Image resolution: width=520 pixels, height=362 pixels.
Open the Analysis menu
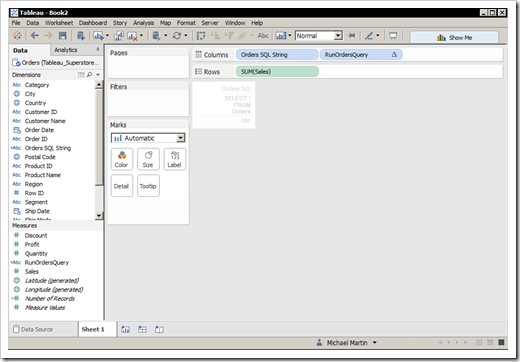(x=144, y=23)
